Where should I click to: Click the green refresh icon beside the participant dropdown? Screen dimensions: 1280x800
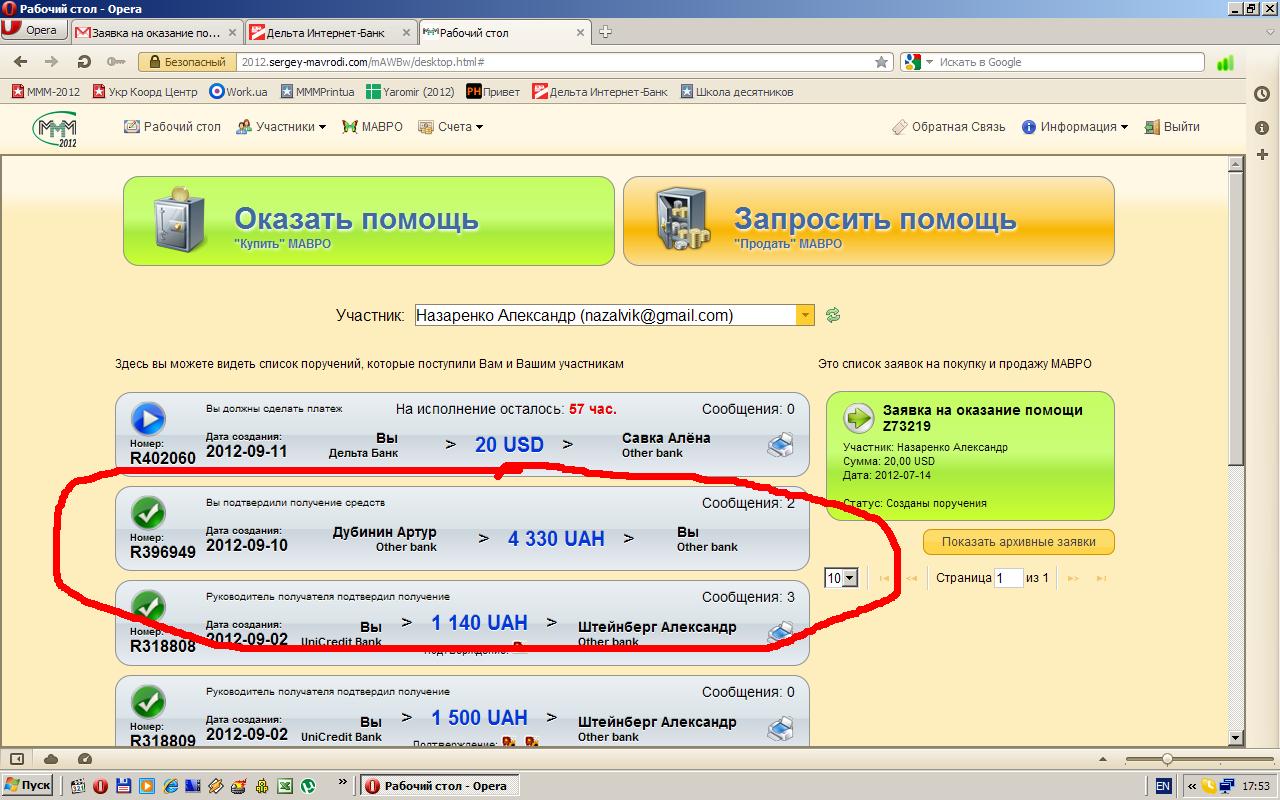coord(833,315)
